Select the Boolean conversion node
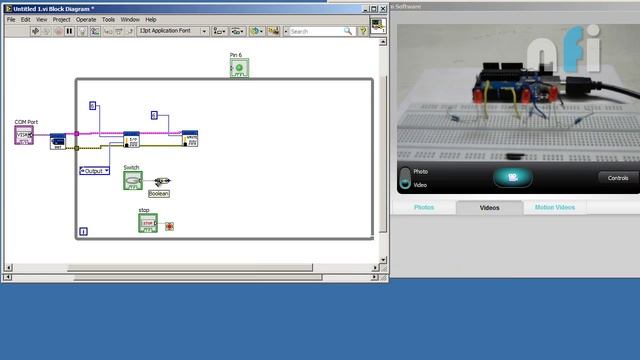 (162, 181)
